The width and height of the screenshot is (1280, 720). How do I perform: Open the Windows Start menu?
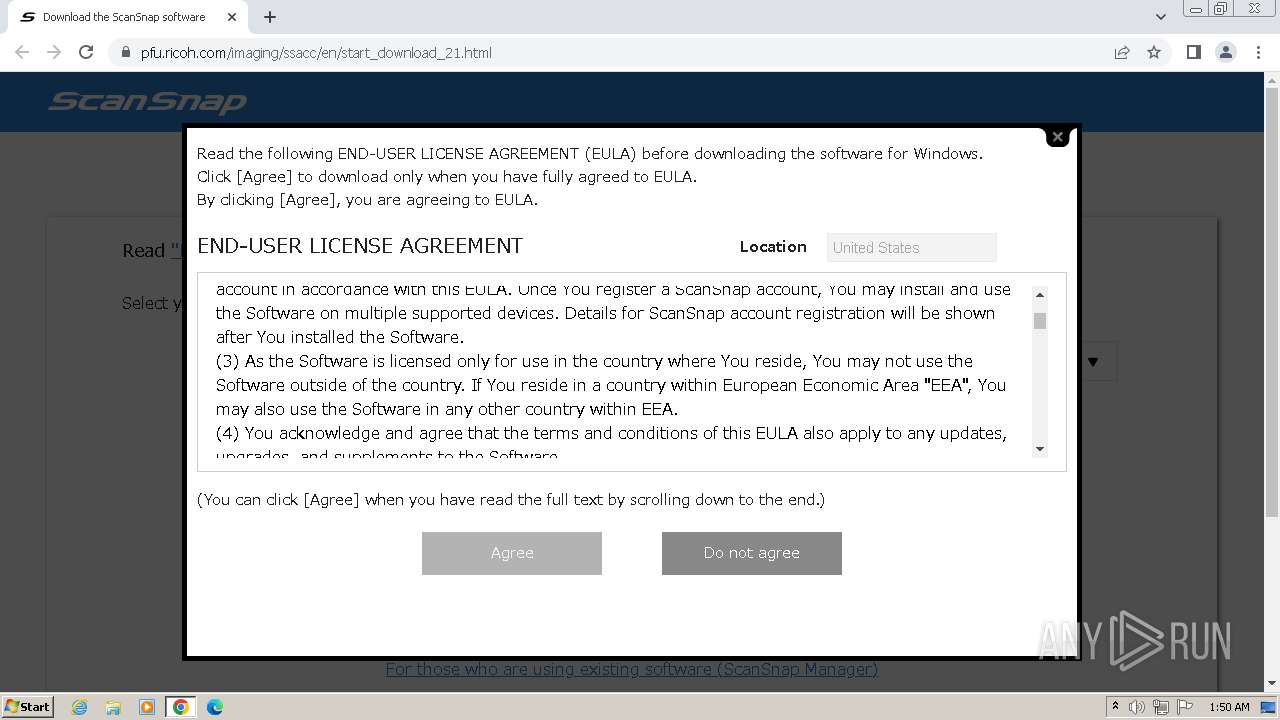pos(27,706)
